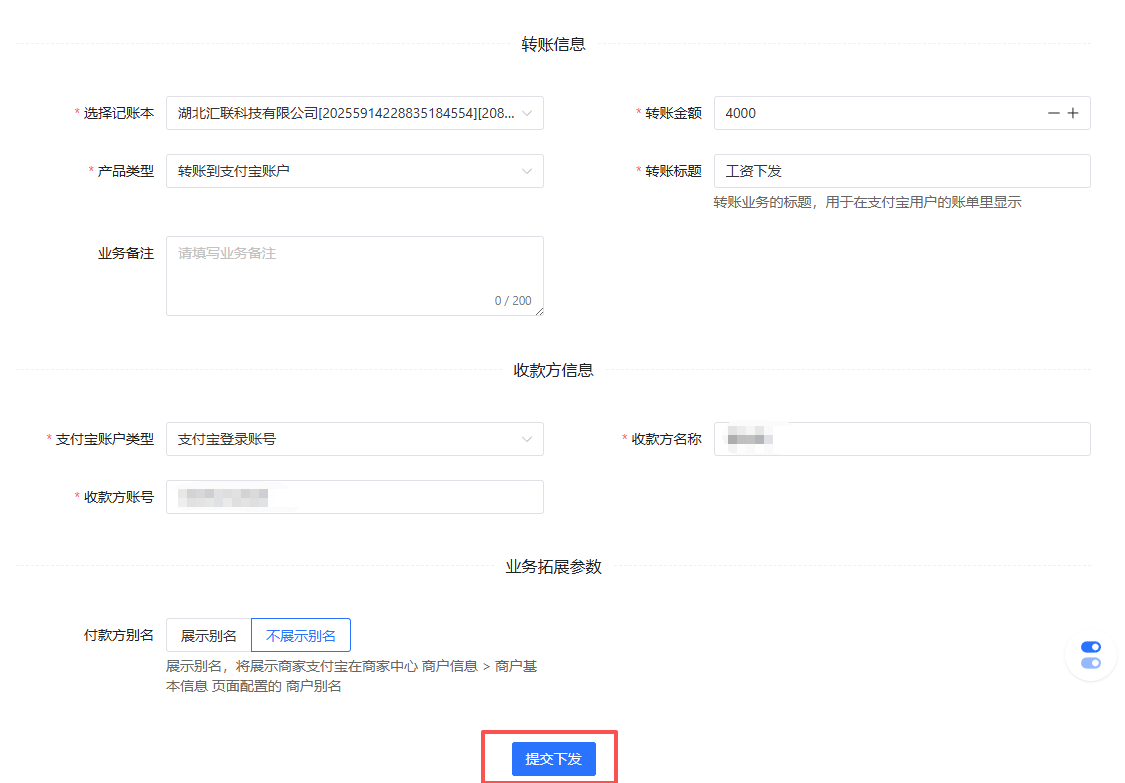Increase 转账金额 with the plus icon
This screenshot has height=783, width=1125.
tap(1073, 113)
